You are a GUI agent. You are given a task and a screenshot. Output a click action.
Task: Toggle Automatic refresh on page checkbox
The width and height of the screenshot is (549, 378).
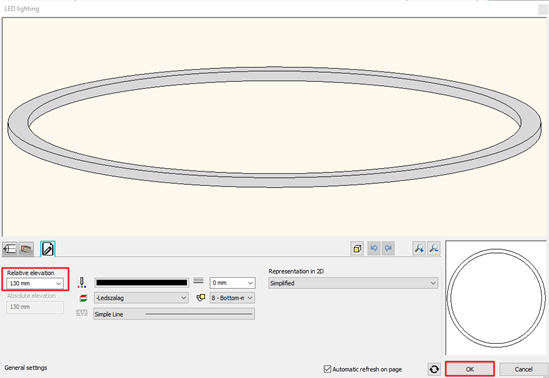click(x=327, y=369)
